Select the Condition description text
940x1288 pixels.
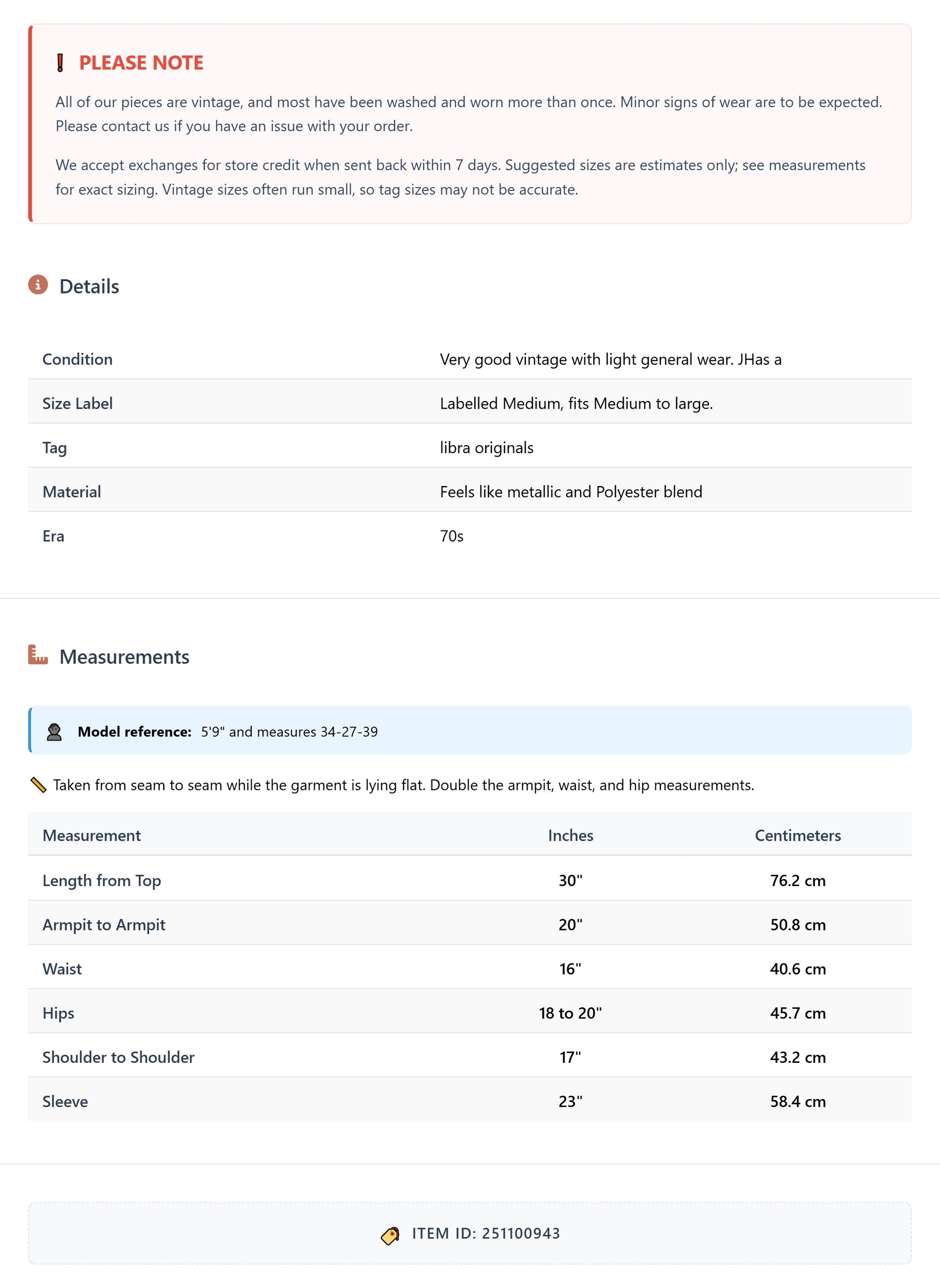point(610,360)
